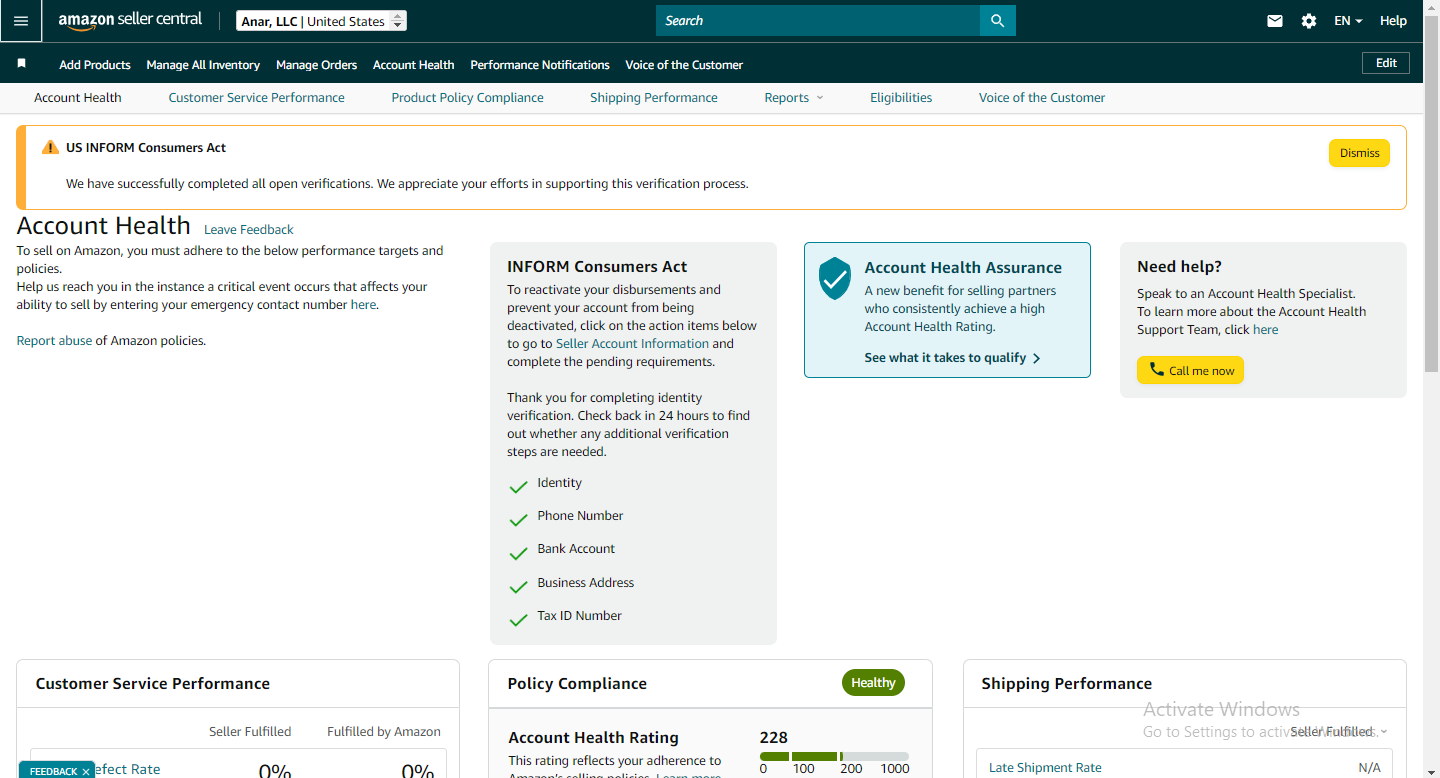Click 'here' link for emergency contact number
The image size is (1440, 778).
pos(363,305)
